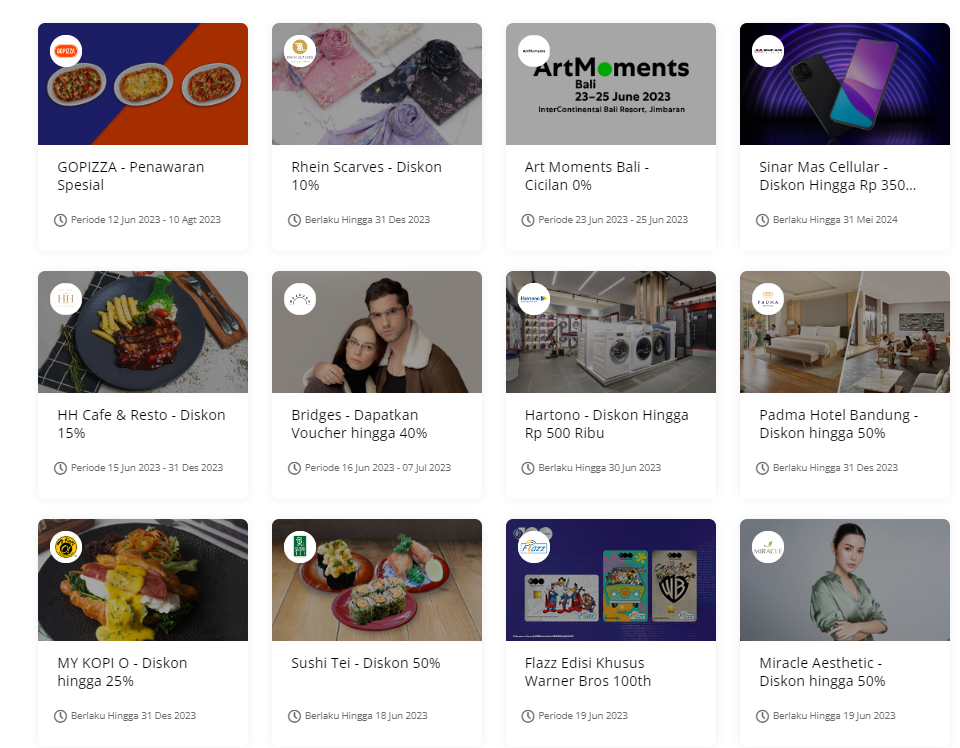The image size is (960, 748).
Task: Click the MY KOPI O logo
Action: [66, 547]
